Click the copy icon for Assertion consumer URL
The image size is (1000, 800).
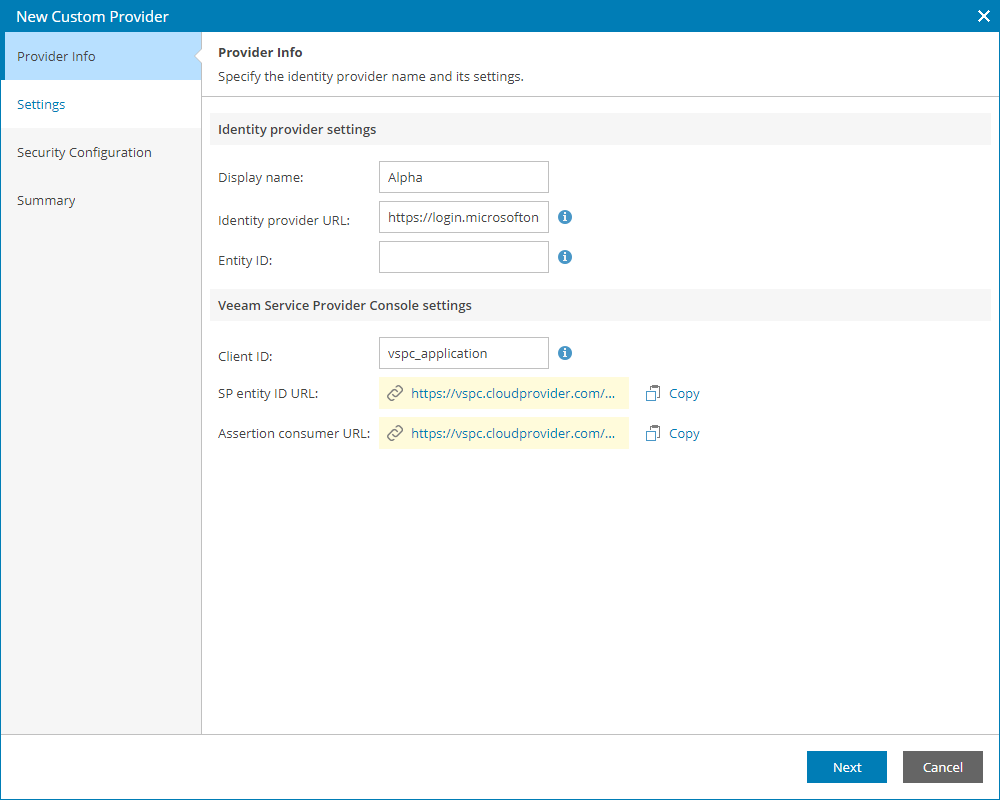(655, 433)
